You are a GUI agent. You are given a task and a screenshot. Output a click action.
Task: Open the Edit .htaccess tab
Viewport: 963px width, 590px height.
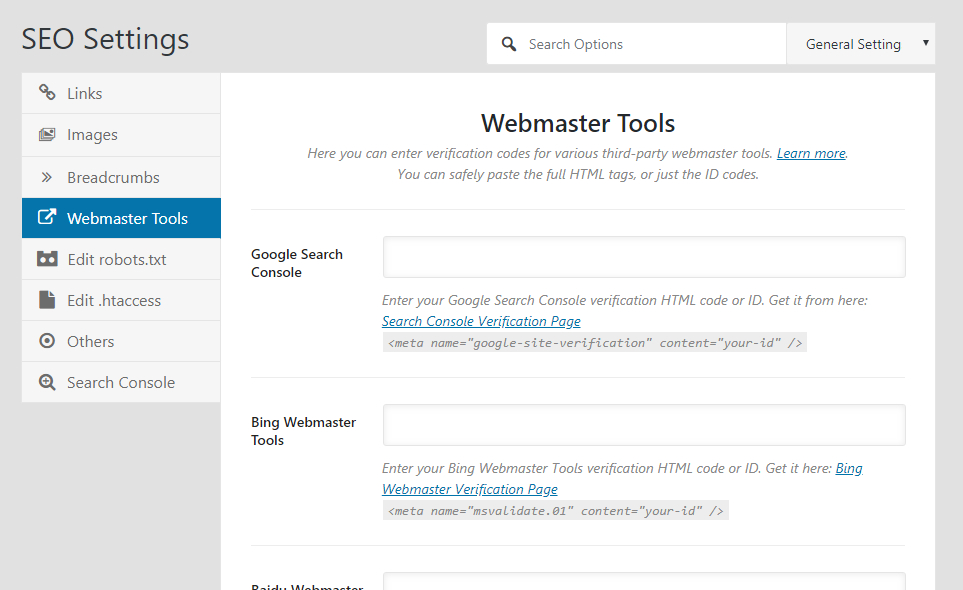coord(121,300)
